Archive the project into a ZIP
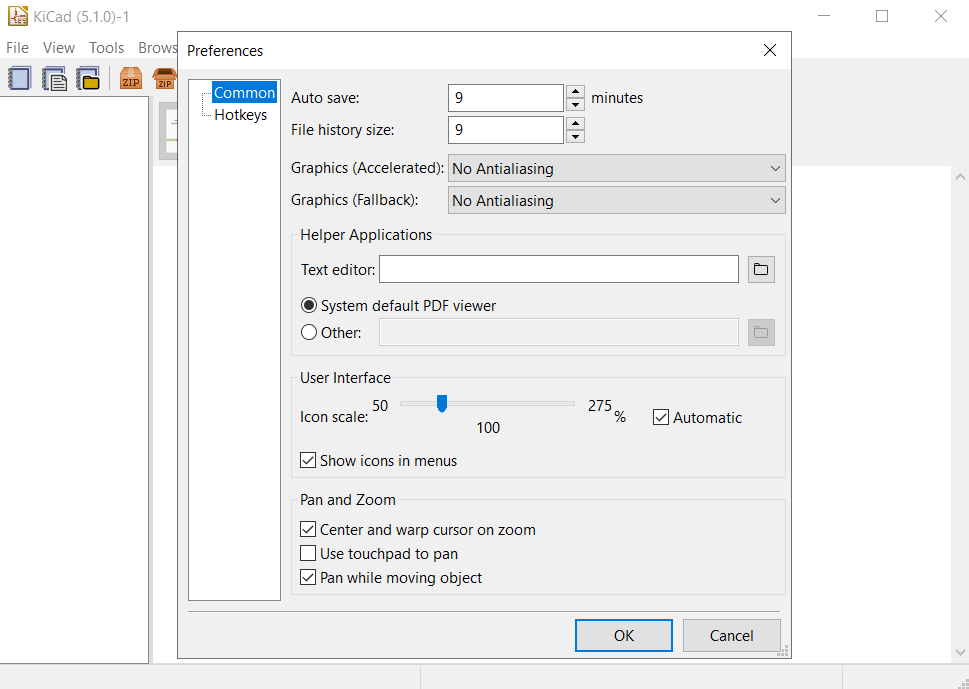969x689 pixels. pos(130,78)
